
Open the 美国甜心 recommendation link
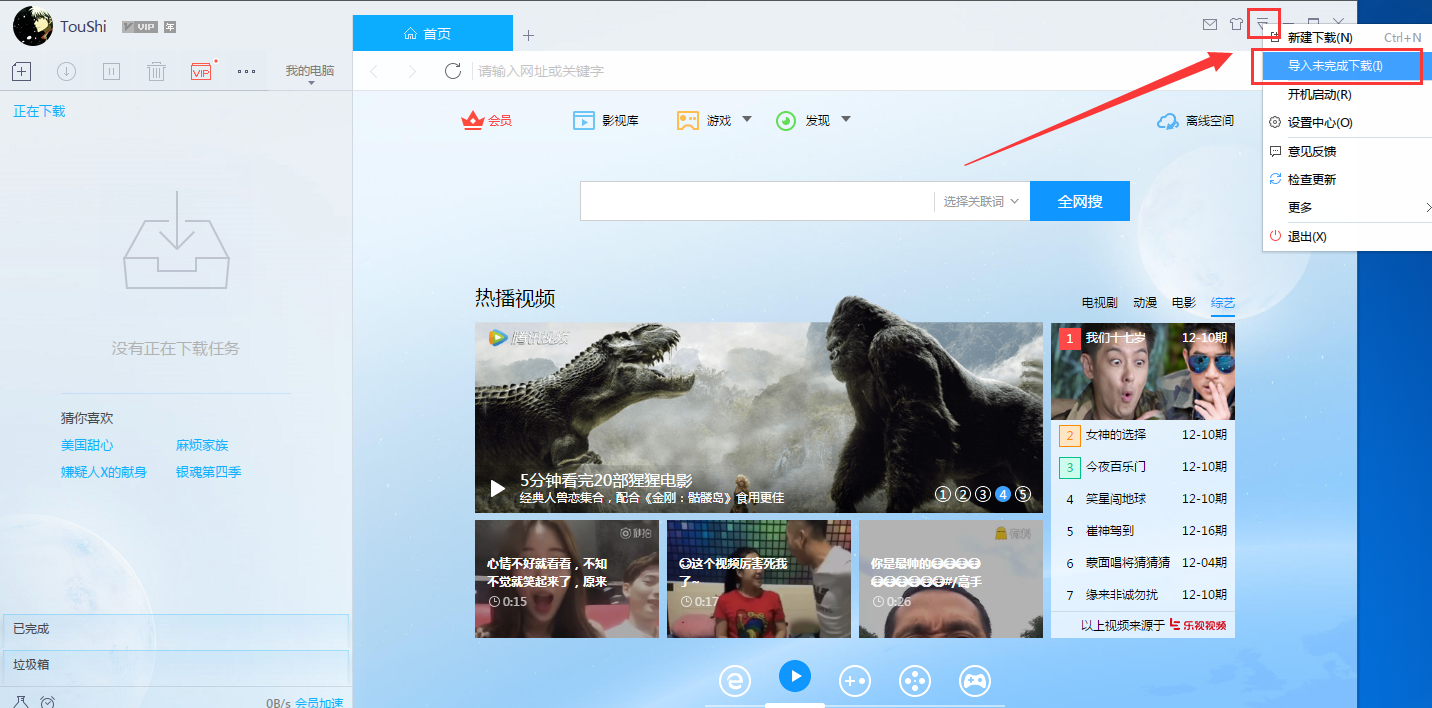(87, 445)
